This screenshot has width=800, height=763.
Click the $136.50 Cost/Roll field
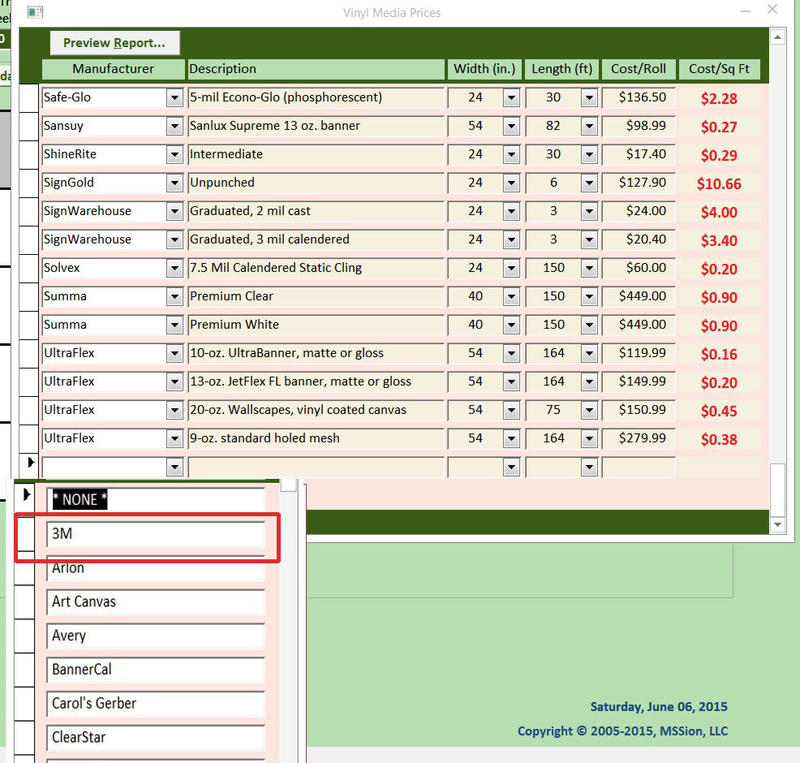(639, 97)
